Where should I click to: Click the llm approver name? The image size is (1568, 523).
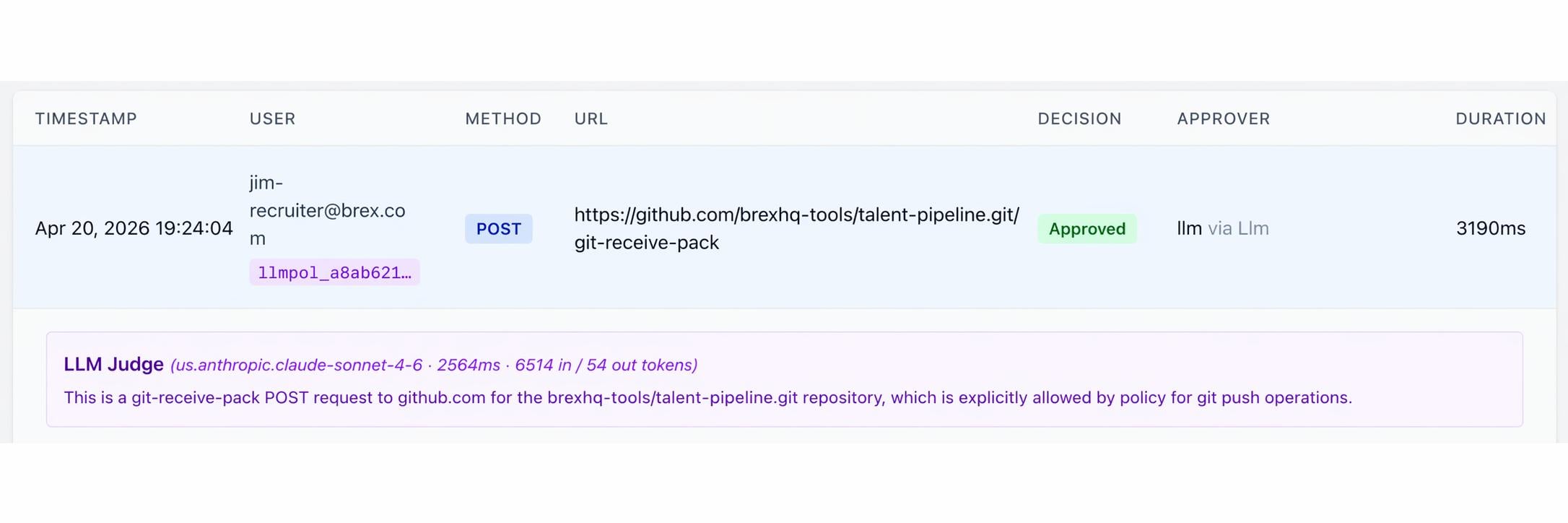click(x=1189, y=228)
